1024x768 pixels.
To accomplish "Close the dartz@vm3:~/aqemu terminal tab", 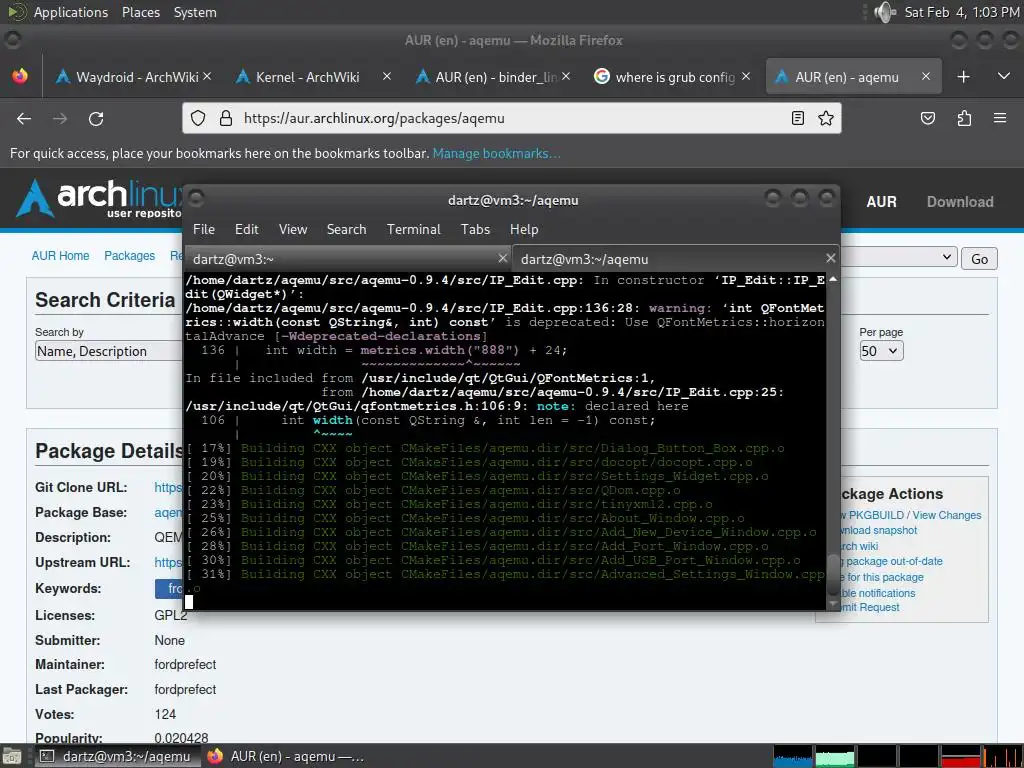I will click(x=830, y=258).
